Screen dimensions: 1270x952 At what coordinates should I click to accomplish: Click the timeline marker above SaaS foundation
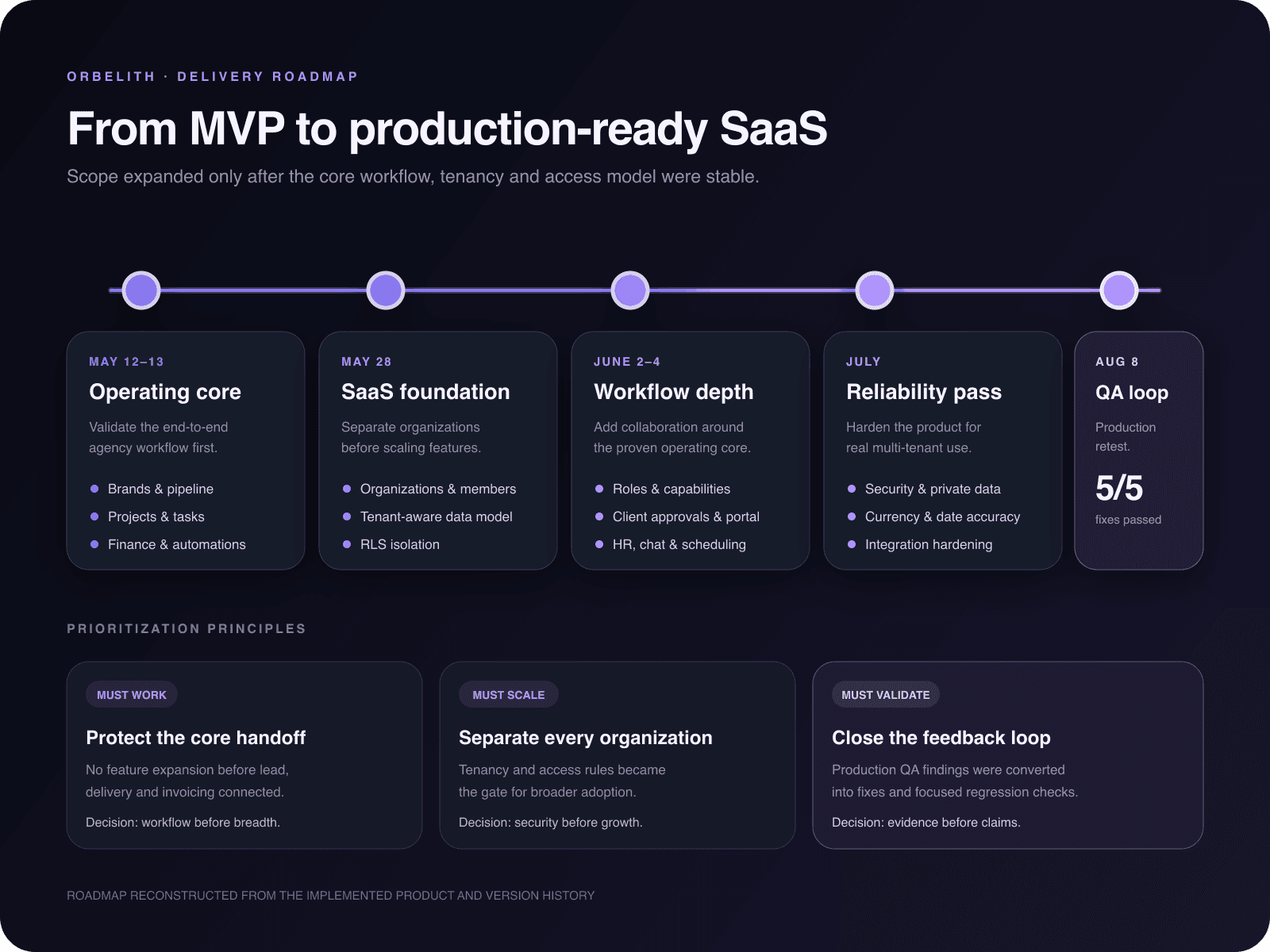[x=386, y=290]
